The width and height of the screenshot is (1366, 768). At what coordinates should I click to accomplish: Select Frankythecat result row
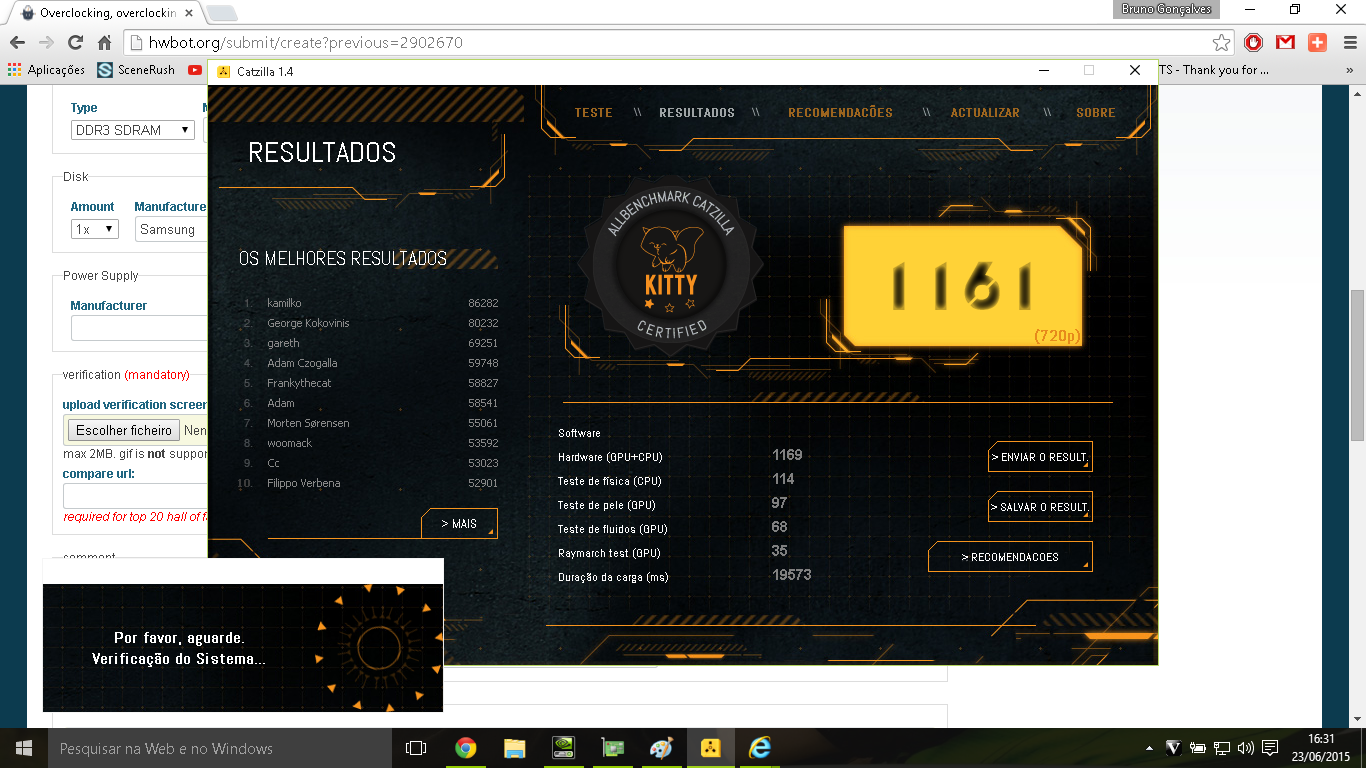[x=369, y=383]
